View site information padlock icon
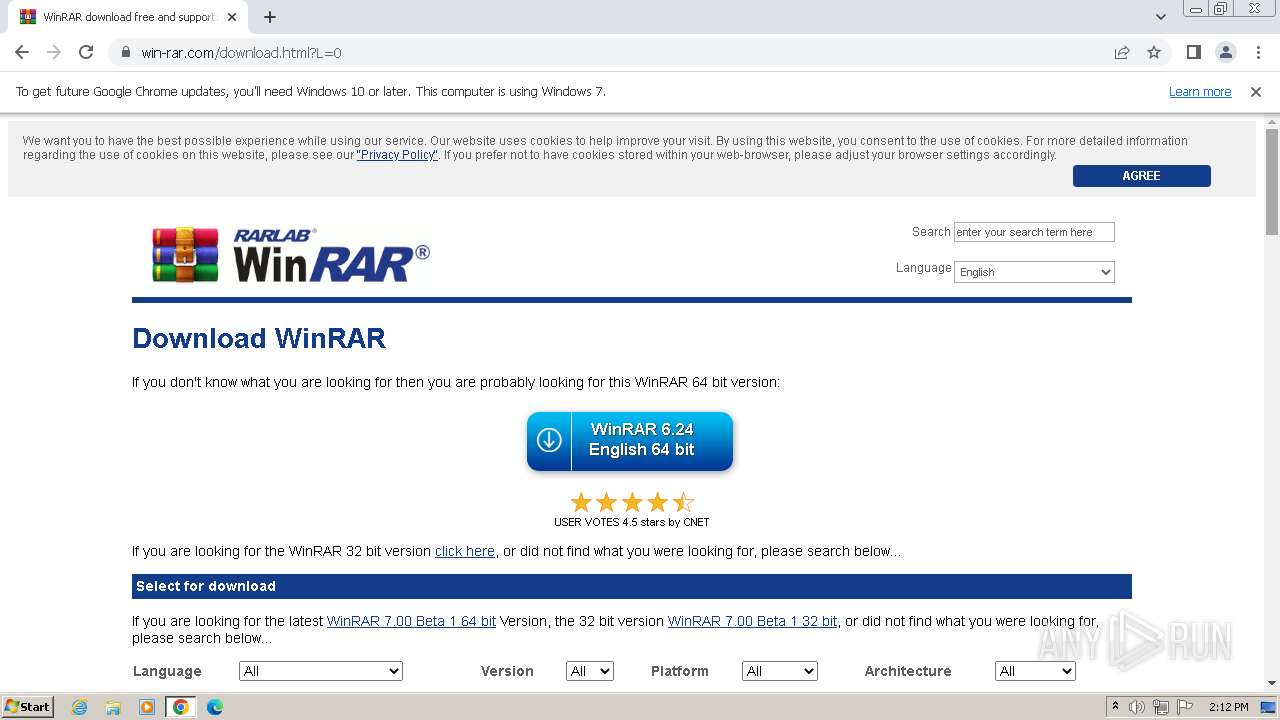 pyautogui.click(x=126, y=52)
